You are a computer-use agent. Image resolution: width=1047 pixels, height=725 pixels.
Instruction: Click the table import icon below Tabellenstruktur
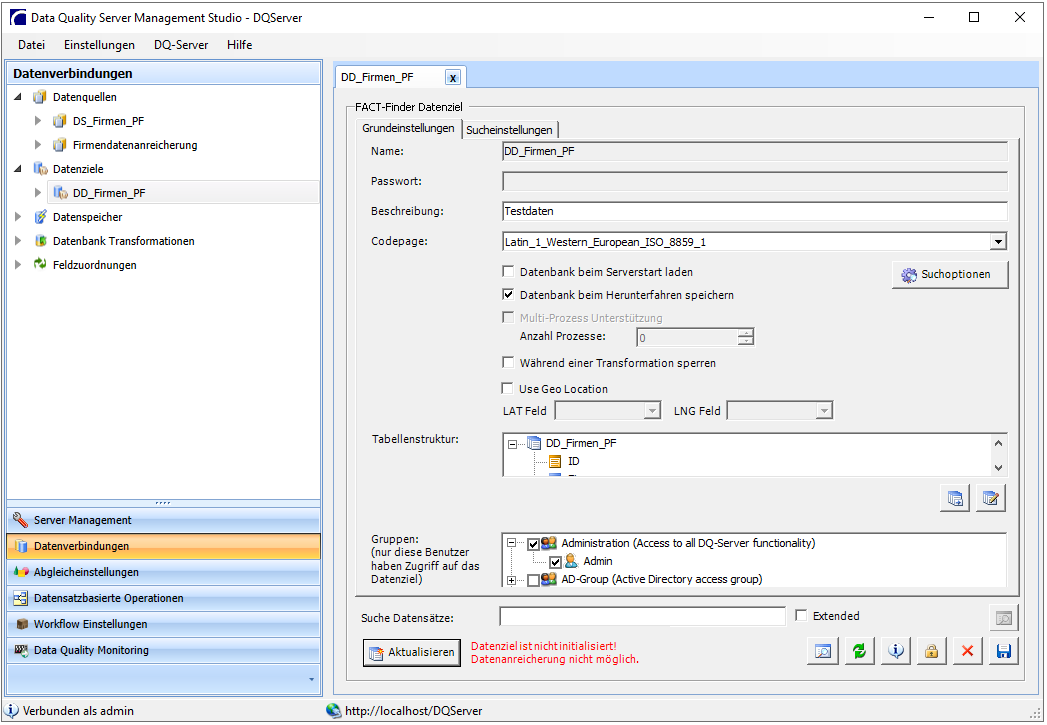(x=955, y=499)
